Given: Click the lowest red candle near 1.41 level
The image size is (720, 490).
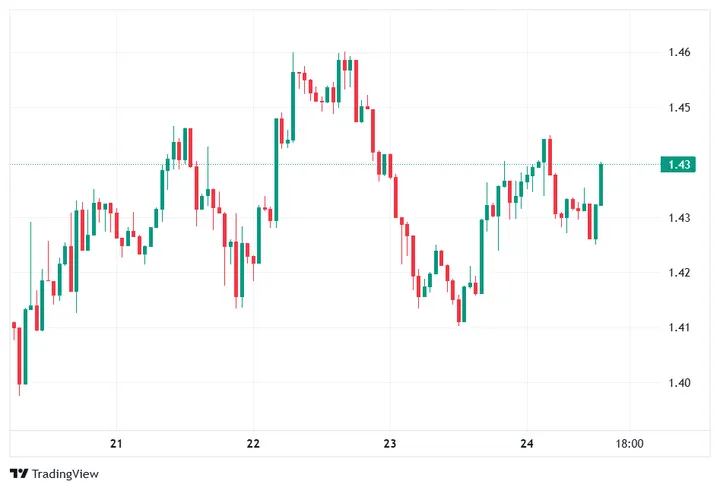Looking at the screenshot, I should point(460,311).
